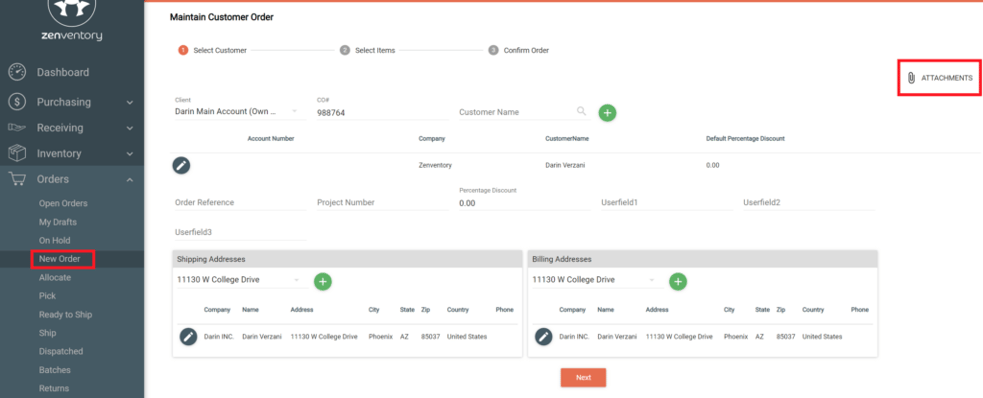Click the Userfield3 input
The width and height of the screenshot is (983, 398).
[240, 233]
